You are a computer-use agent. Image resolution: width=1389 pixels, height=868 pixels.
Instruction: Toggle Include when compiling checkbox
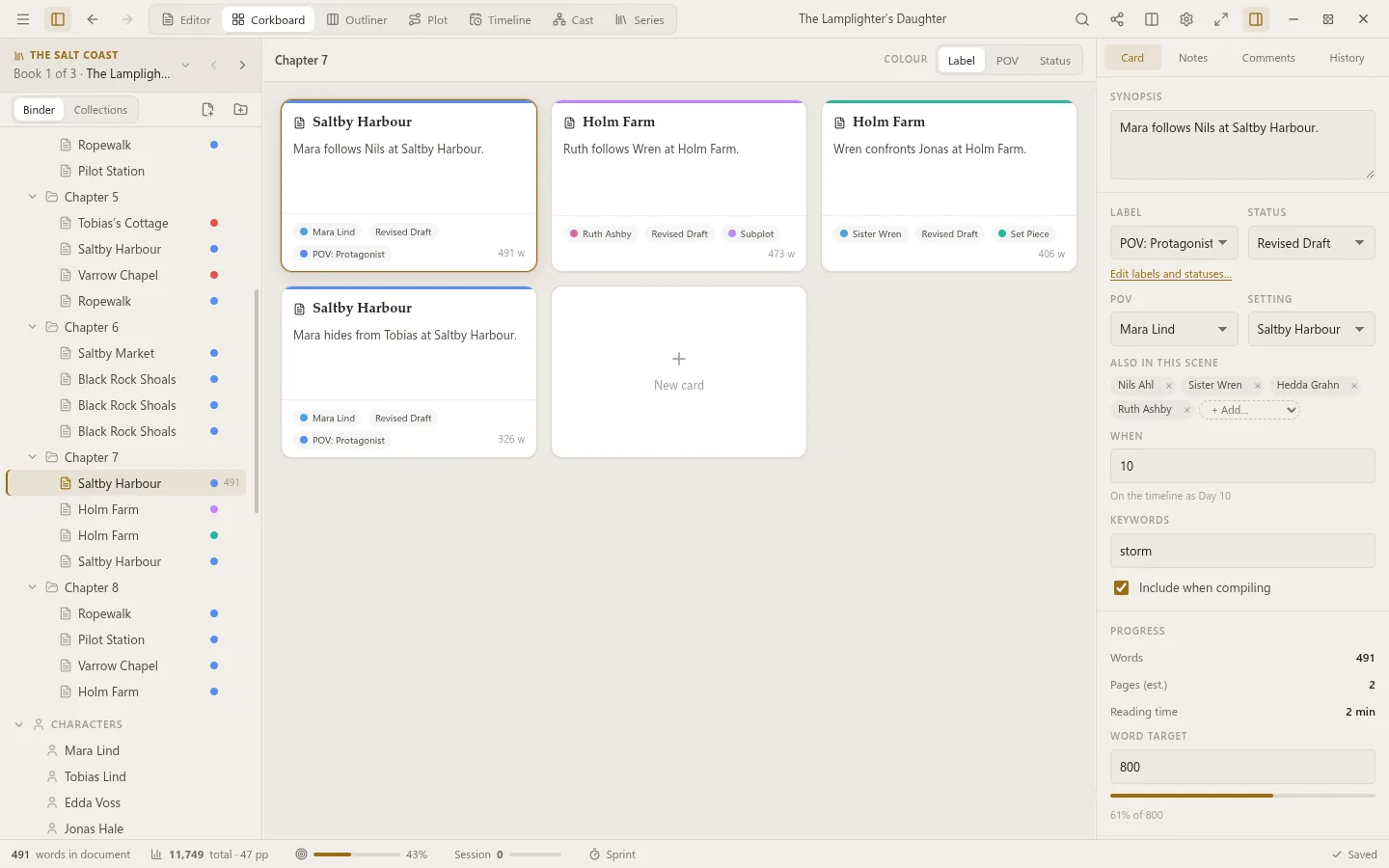click(1121, 587)
